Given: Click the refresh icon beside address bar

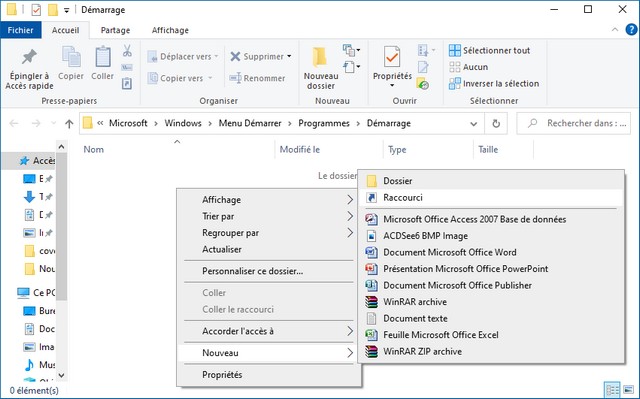Looking at the screenshot, I should (496, 123).
